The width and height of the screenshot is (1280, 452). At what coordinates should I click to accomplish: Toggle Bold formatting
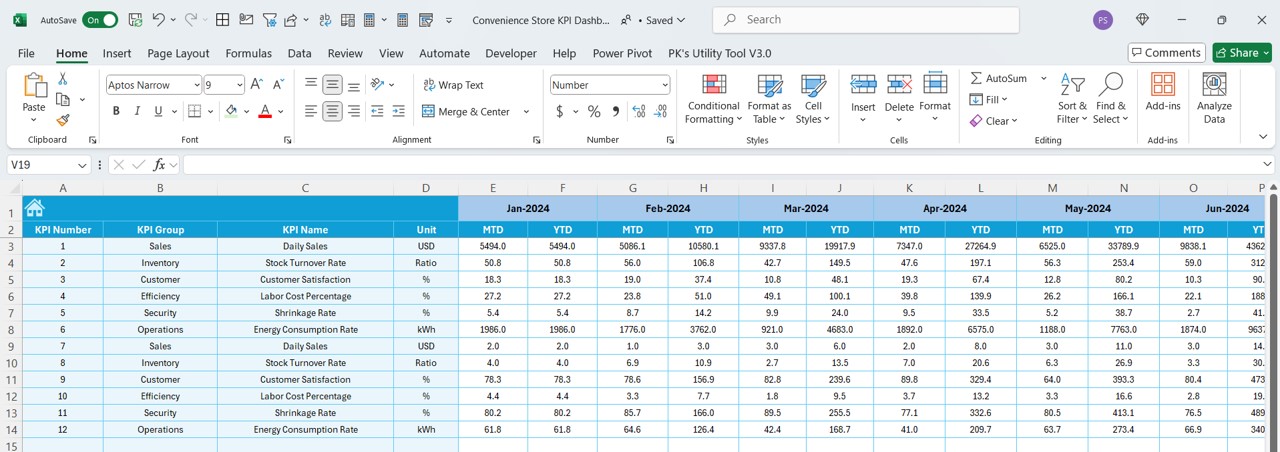116,111
